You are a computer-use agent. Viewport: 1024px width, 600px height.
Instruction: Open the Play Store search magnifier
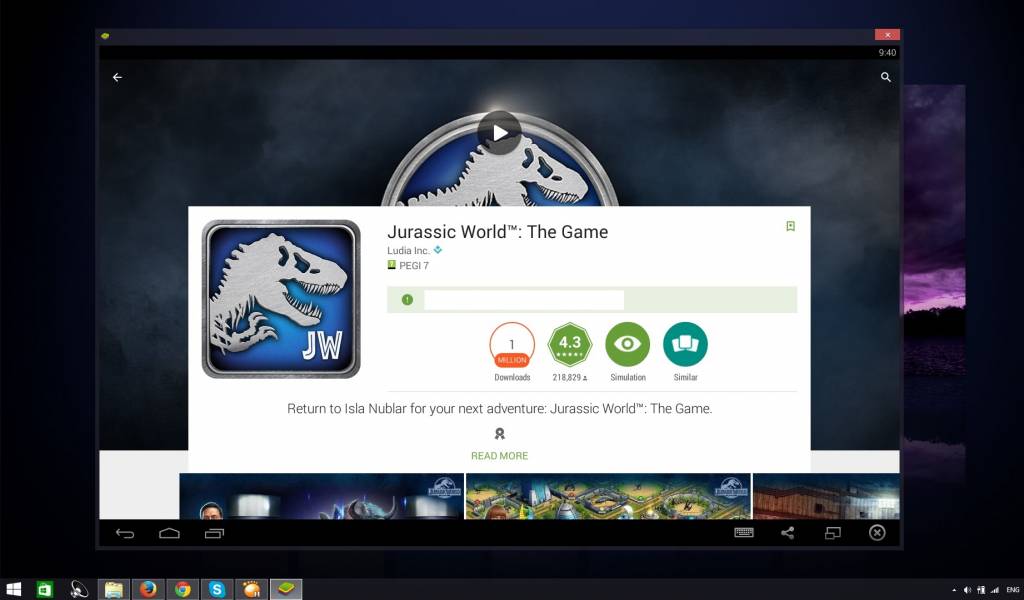click(x=886, y=77)
